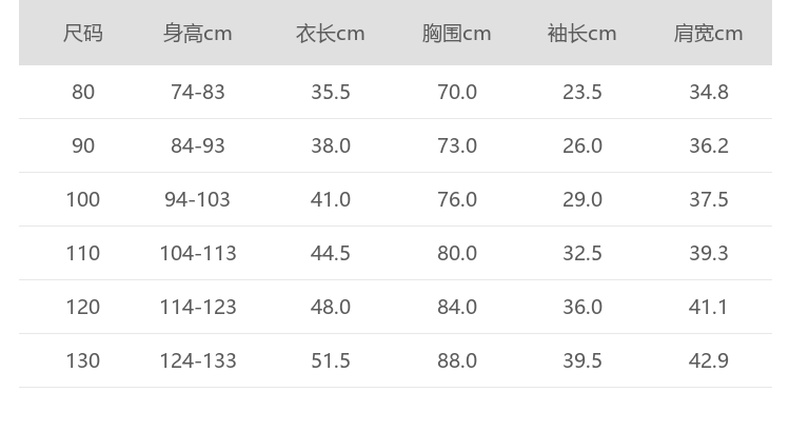The height and width of the screenshot is (431, 790).
Task: Select the 88.0 chest measurement cell
Action: pyautogui.click(x=457, y=361)
